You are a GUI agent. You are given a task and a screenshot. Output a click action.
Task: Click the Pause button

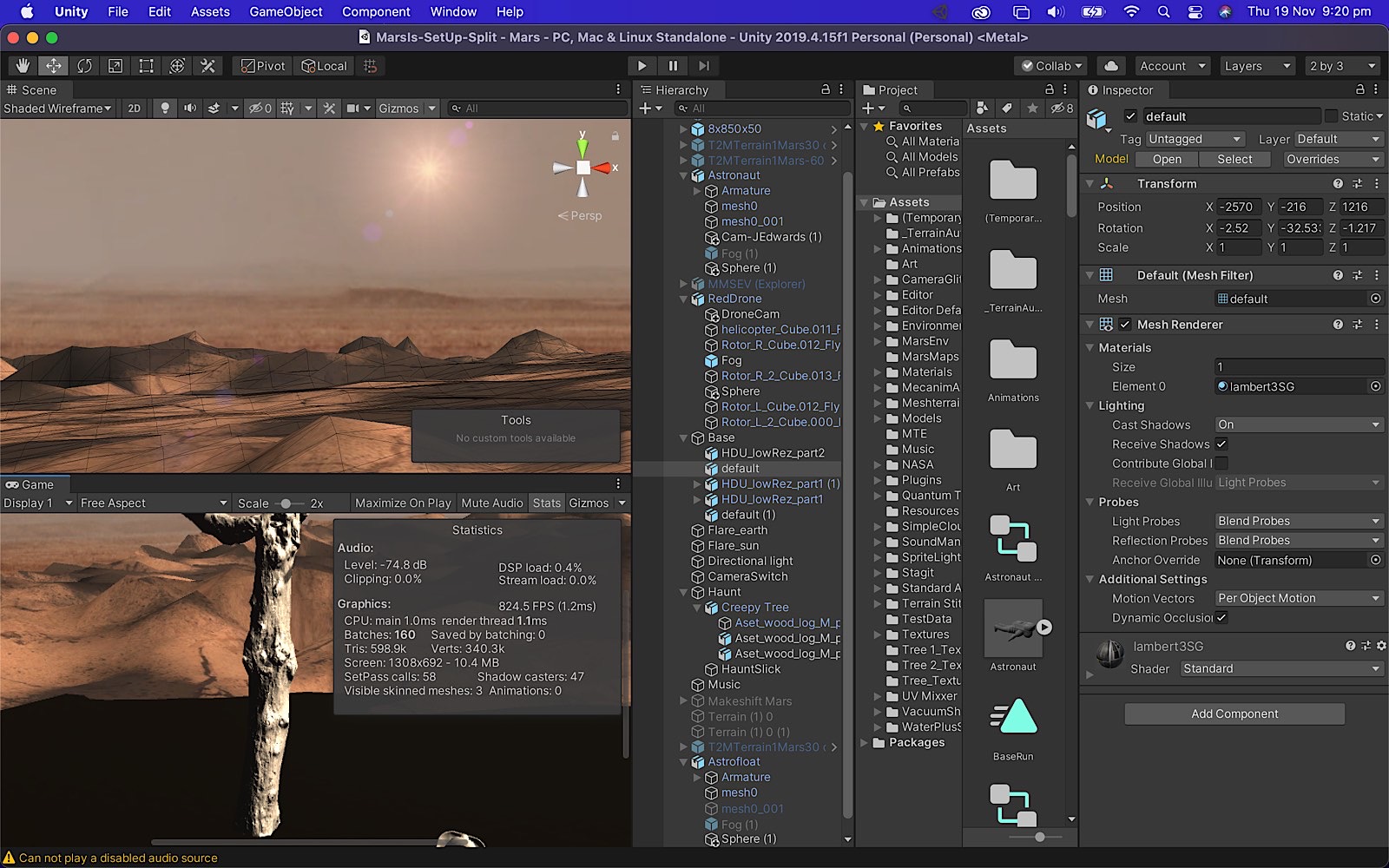(x=673, y=66)
